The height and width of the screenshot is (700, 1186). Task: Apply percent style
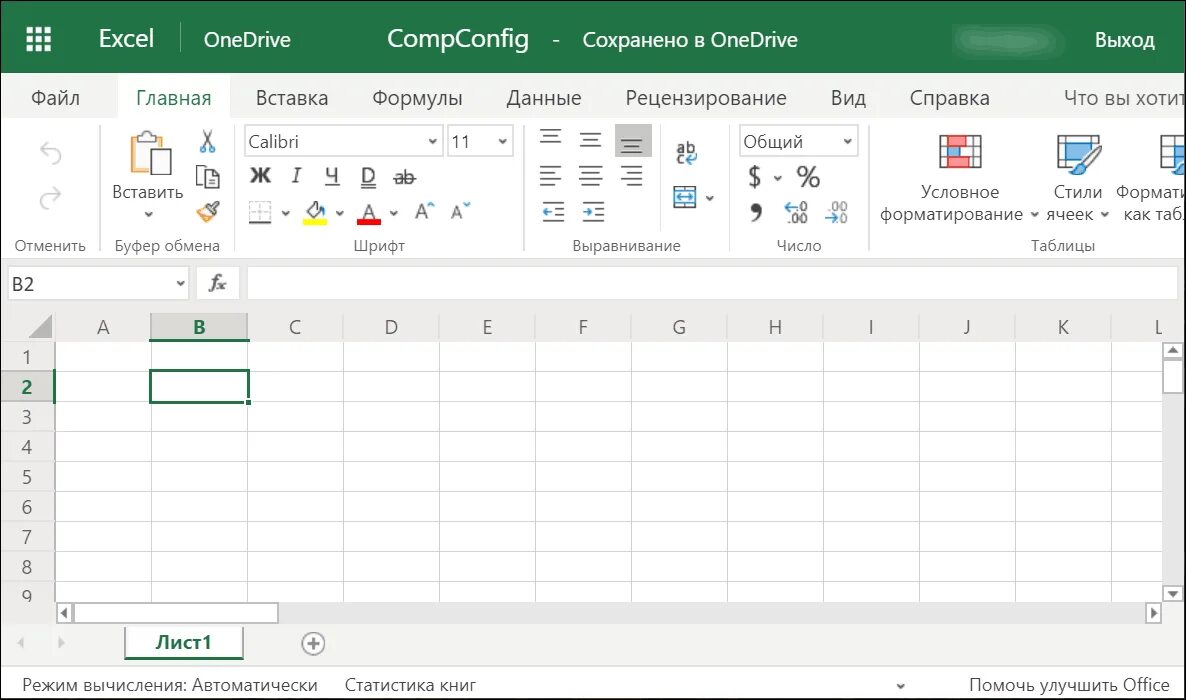click(808, 177)
